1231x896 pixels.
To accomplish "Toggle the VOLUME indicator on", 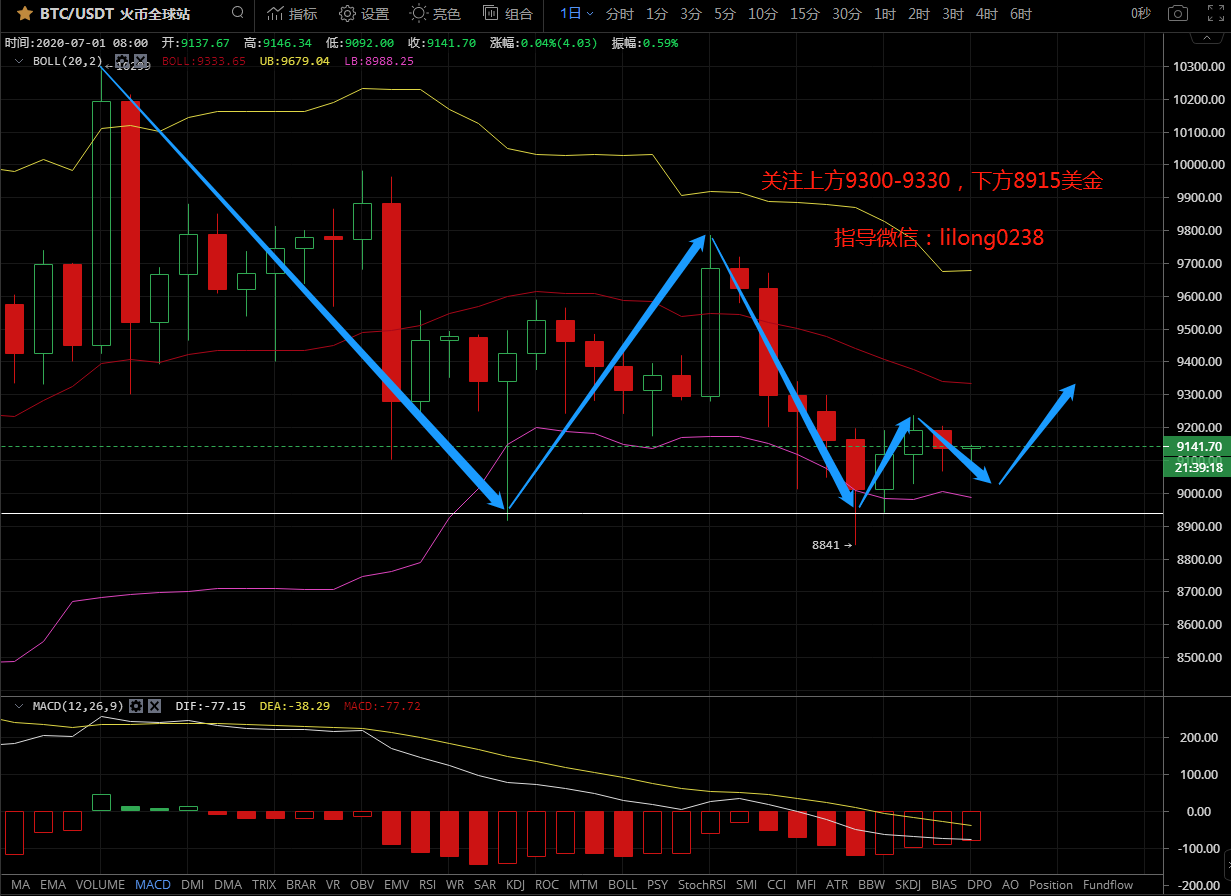I will click(x=100, y=885).
